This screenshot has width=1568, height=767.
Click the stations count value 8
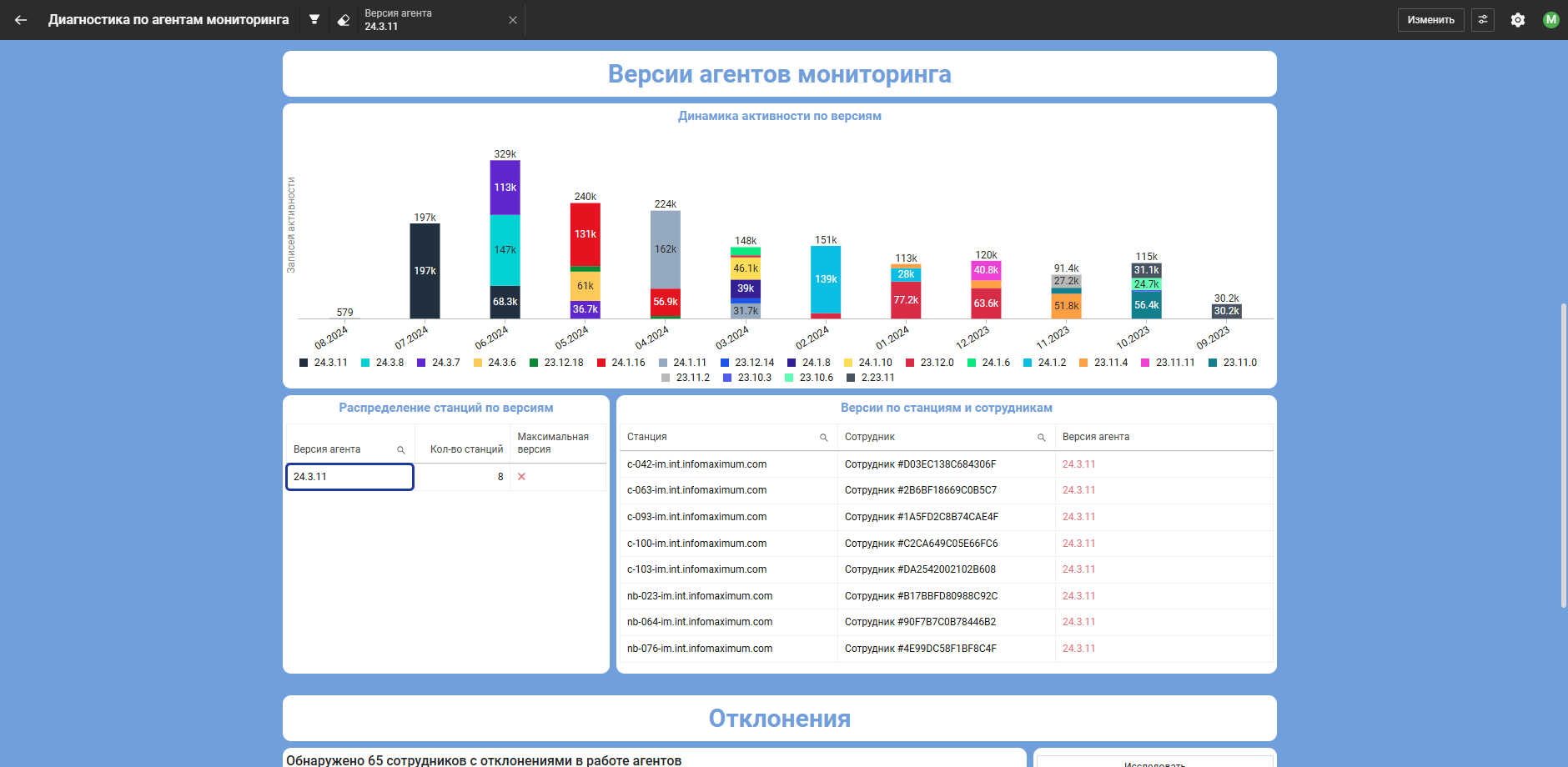500,477
